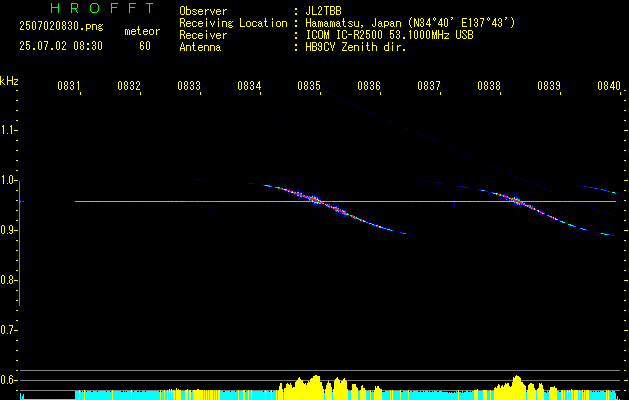Click the observer callsign JL2TBB
Viewport: 629px width, 400px height.
click(323, 11)
